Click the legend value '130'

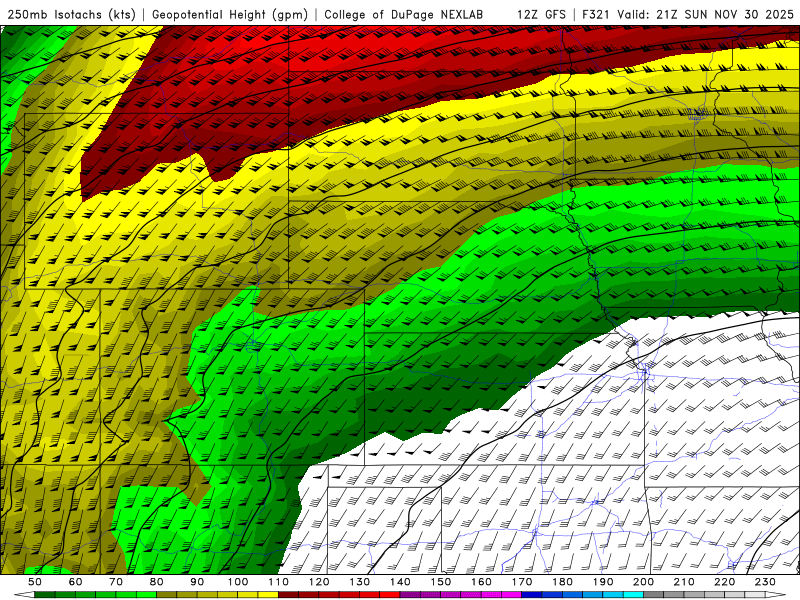coord(360,582)
